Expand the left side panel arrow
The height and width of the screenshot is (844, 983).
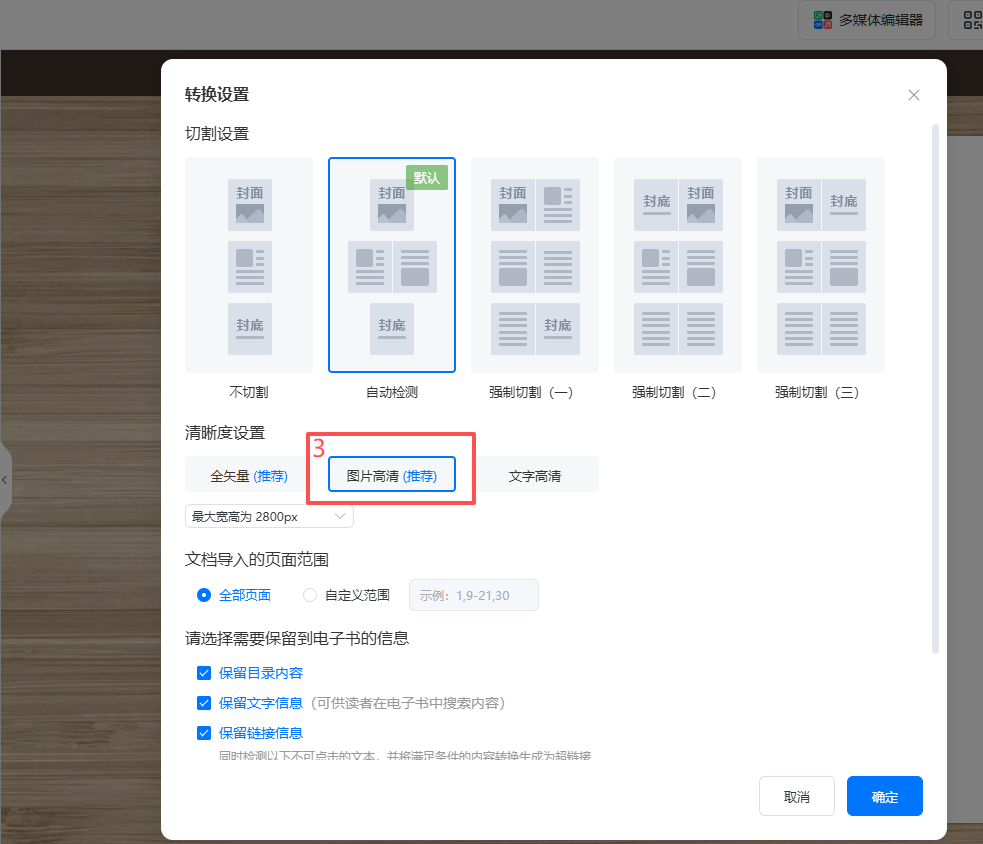[x=5, y=480]
